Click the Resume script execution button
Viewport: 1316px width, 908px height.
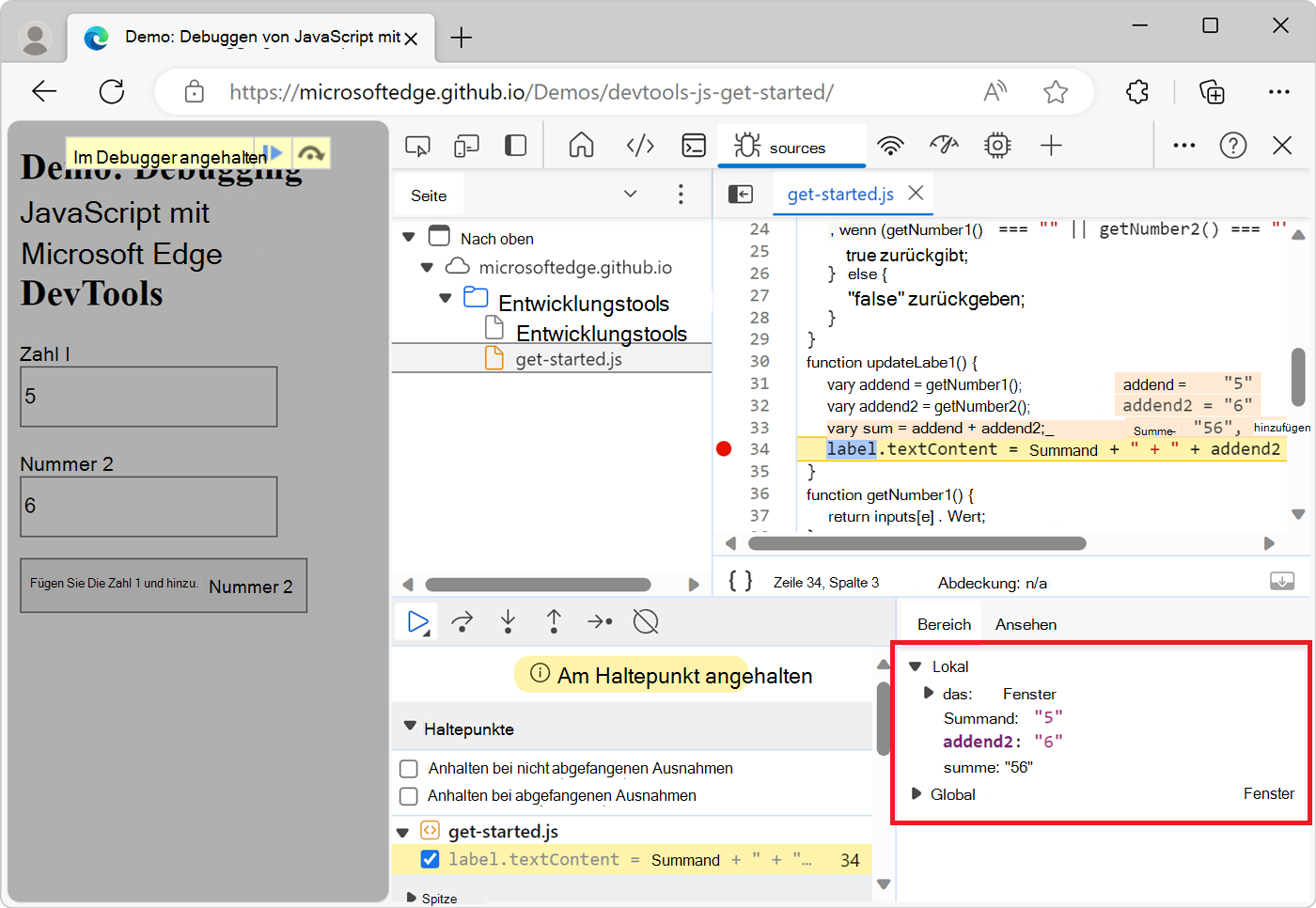point(417,621)
